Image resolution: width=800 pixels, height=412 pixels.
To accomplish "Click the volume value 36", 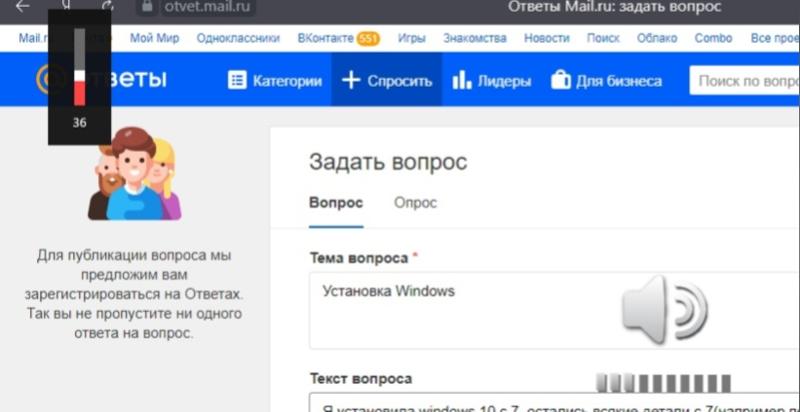I will pyautogui.click(x=80, y=122).
